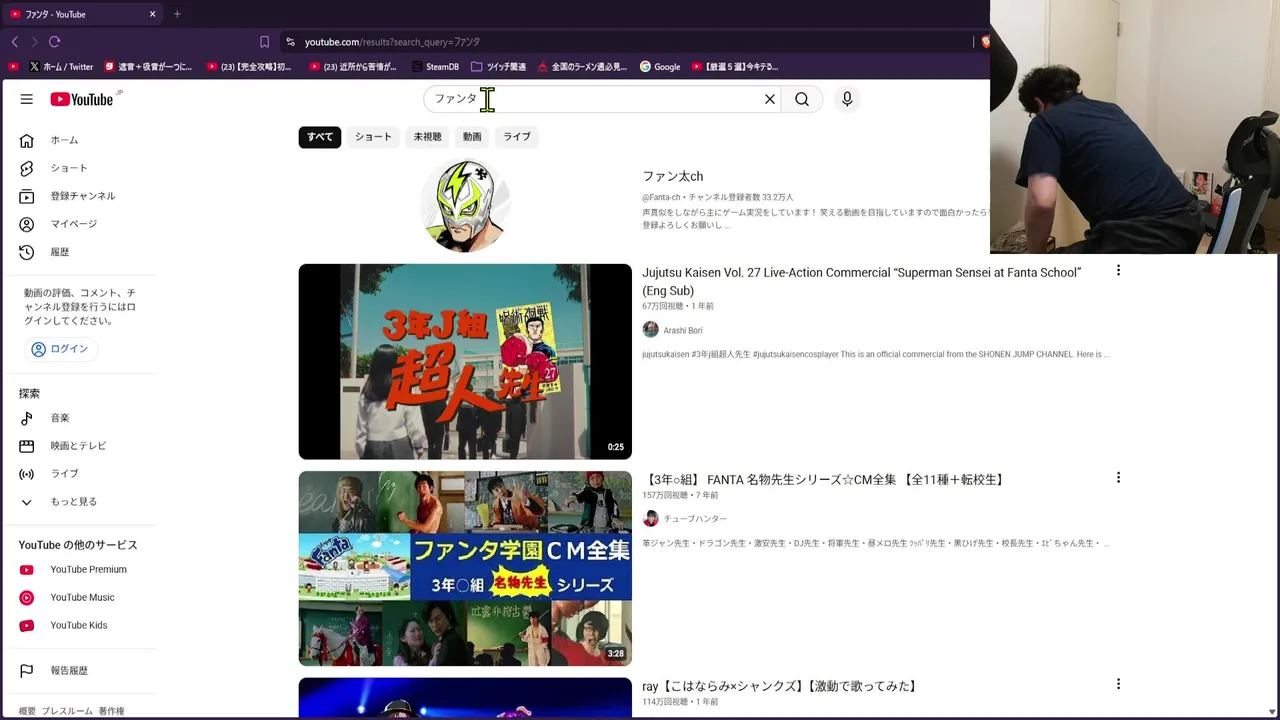This screenshot has width=1280, height=720.
Task: Clear the search box with the X icon
Action: [x=770, y=99]
